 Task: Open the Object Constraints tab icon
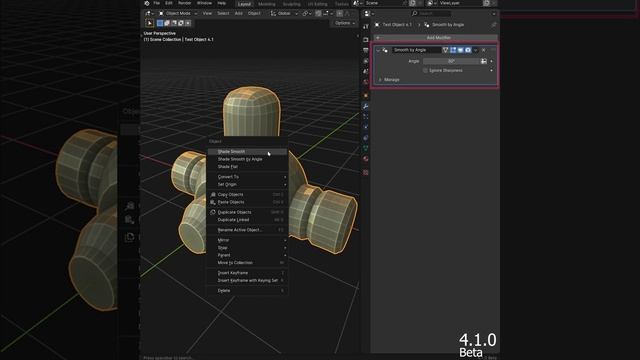(x=366, y=138)
